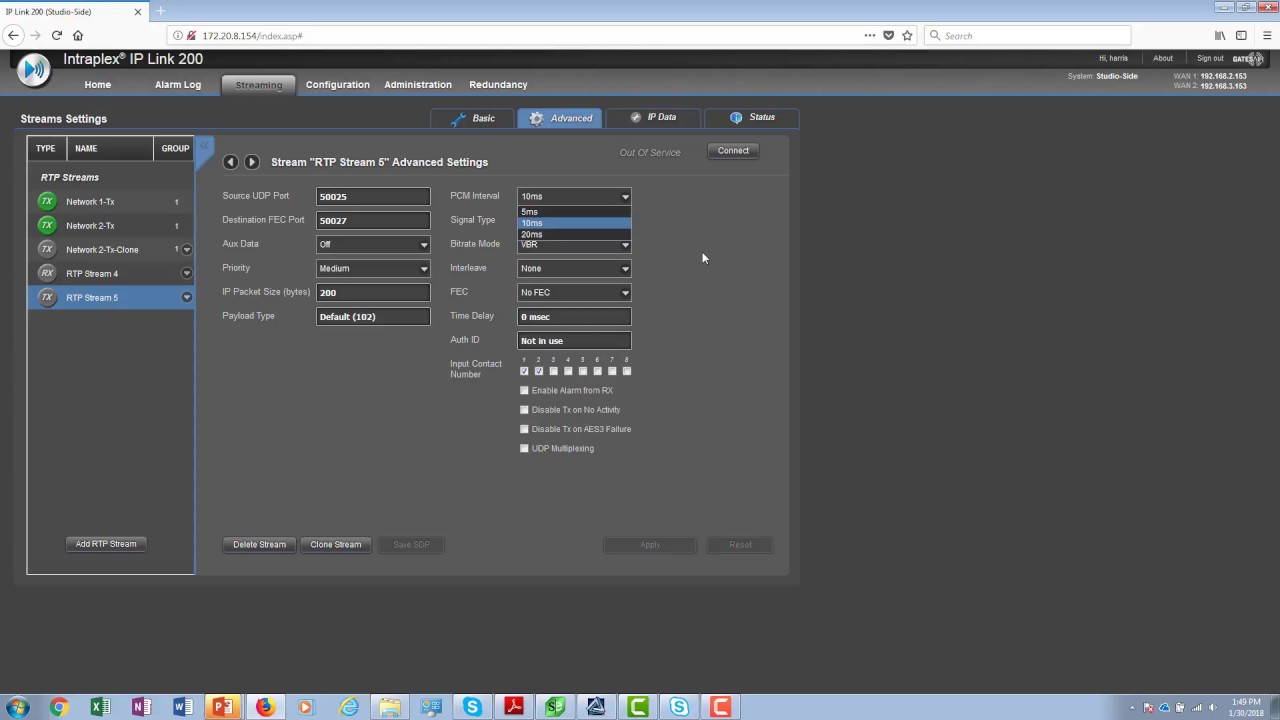This screenshot has height=720, width=1280.
Task: Toggle Input Contact Number 1 checkbox
Action: click(x=524, y=371)
